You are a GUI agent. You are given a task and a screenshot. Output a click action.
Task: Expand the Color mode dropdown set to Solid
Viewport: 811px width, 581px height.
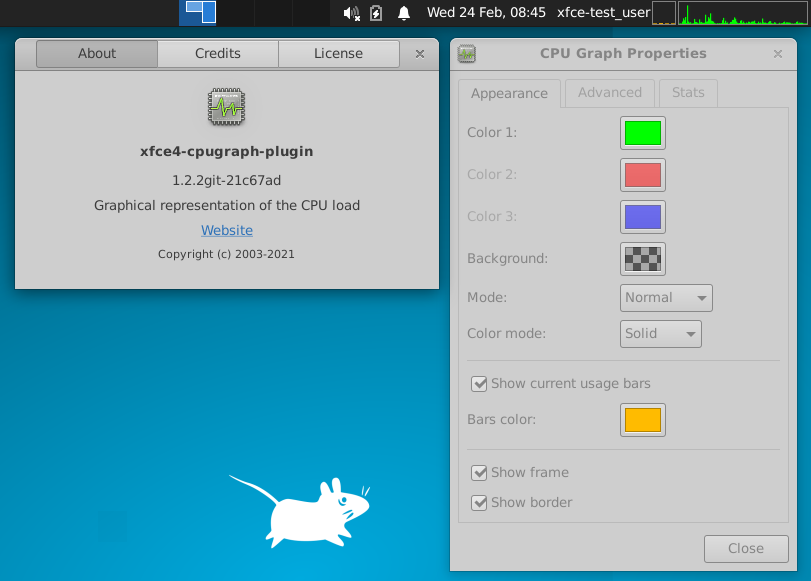660,334
